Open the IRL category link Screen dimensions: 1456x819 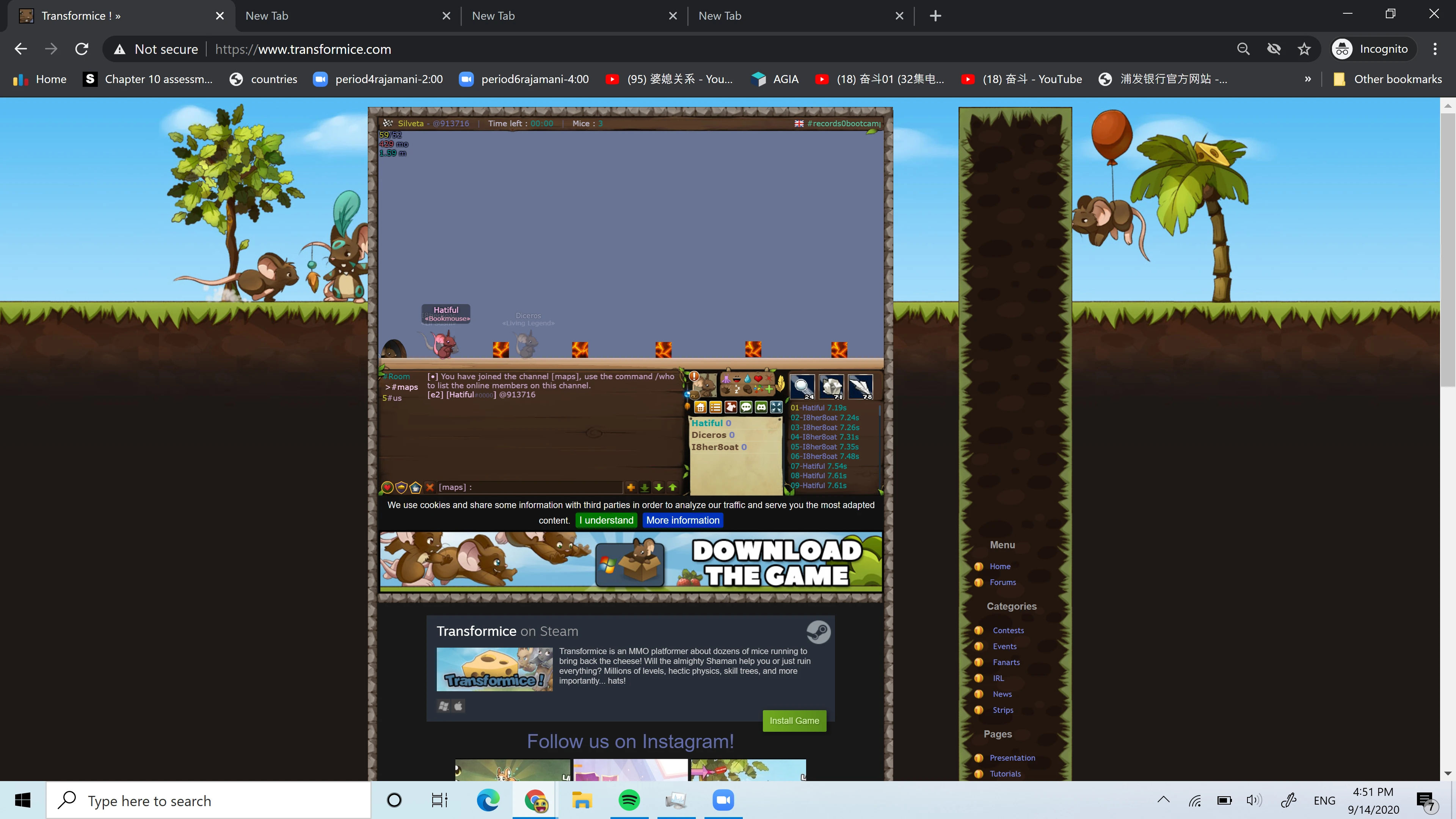(998, 678)
